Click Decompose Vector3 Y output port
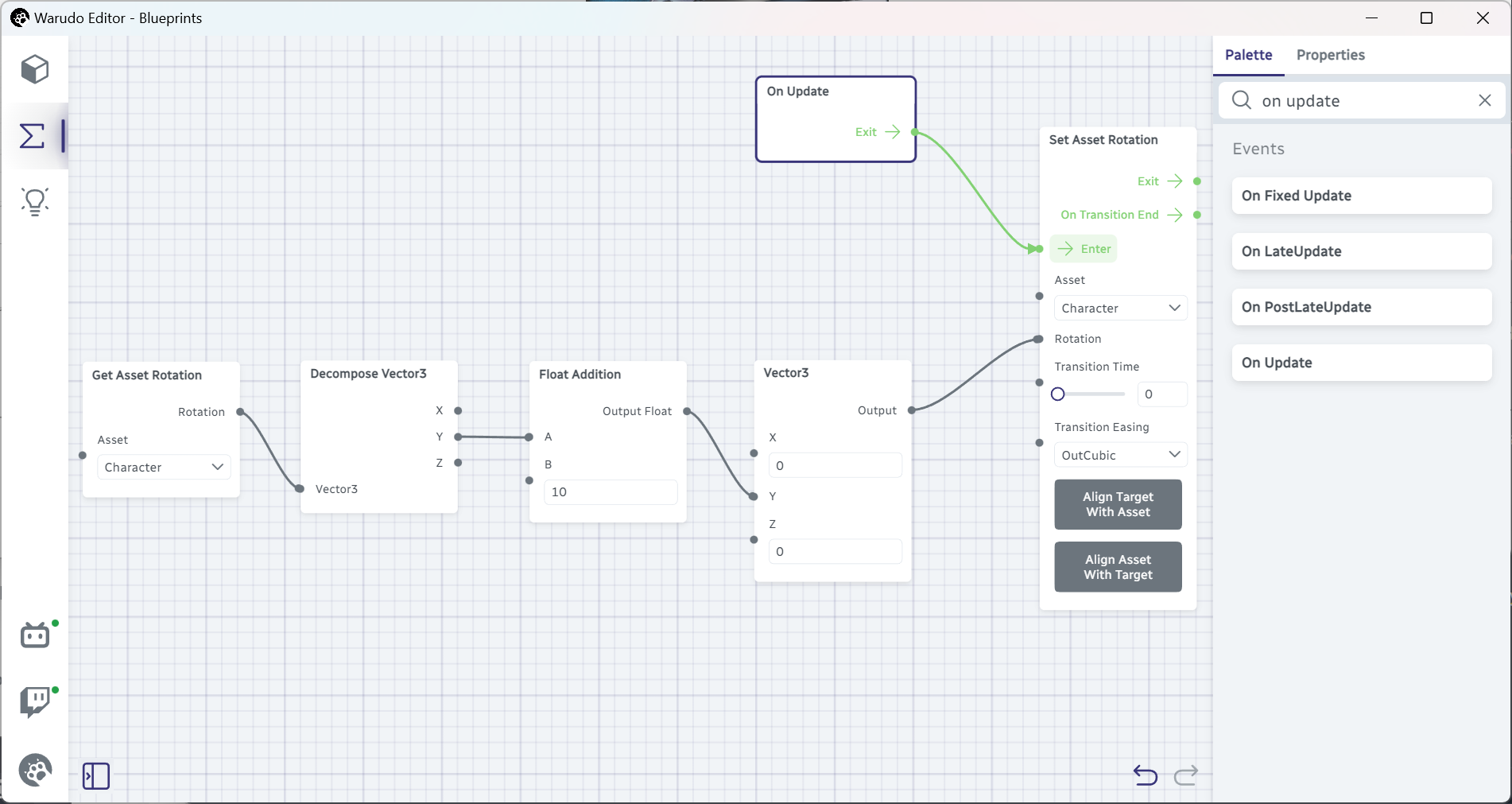Viewport: 1512px width, 804px height. [458, 437]
